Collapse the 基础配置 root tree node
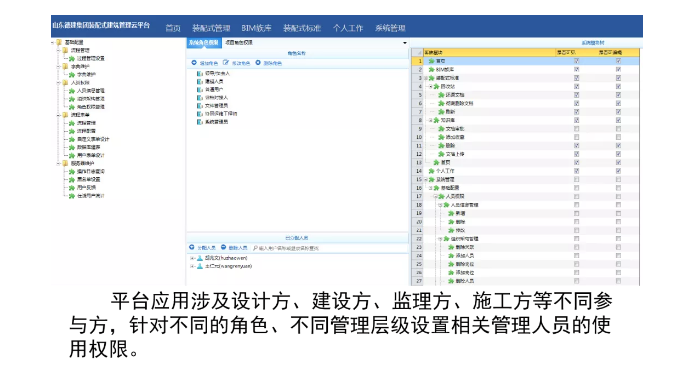 click(53, 42)
